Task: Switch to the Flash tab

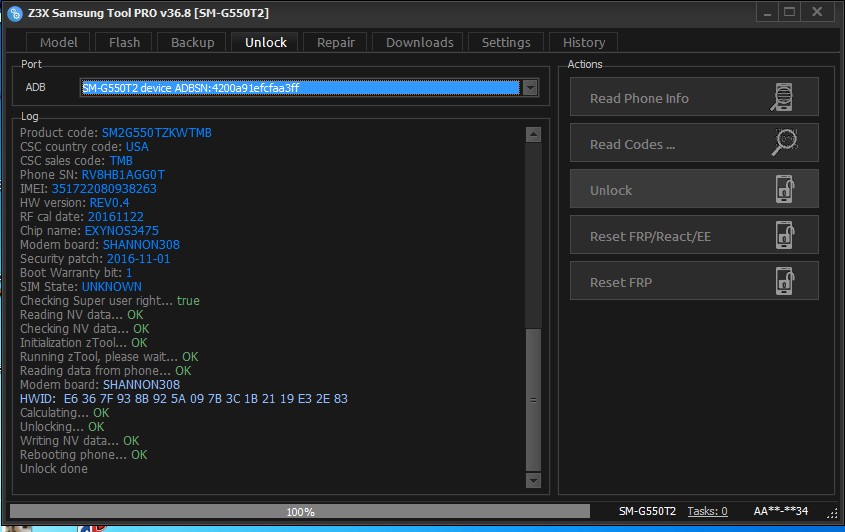Action: coord(124,42)
